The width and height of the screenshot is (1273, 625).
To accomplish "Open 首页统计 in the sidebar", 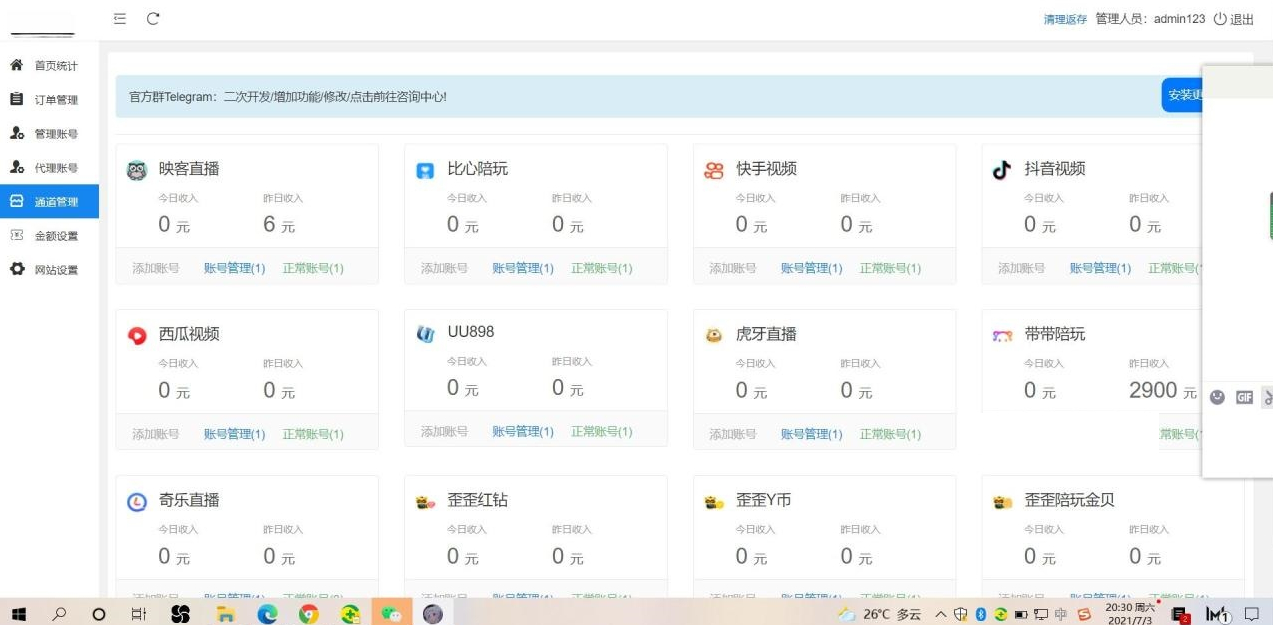I will (x=56, y=66).
